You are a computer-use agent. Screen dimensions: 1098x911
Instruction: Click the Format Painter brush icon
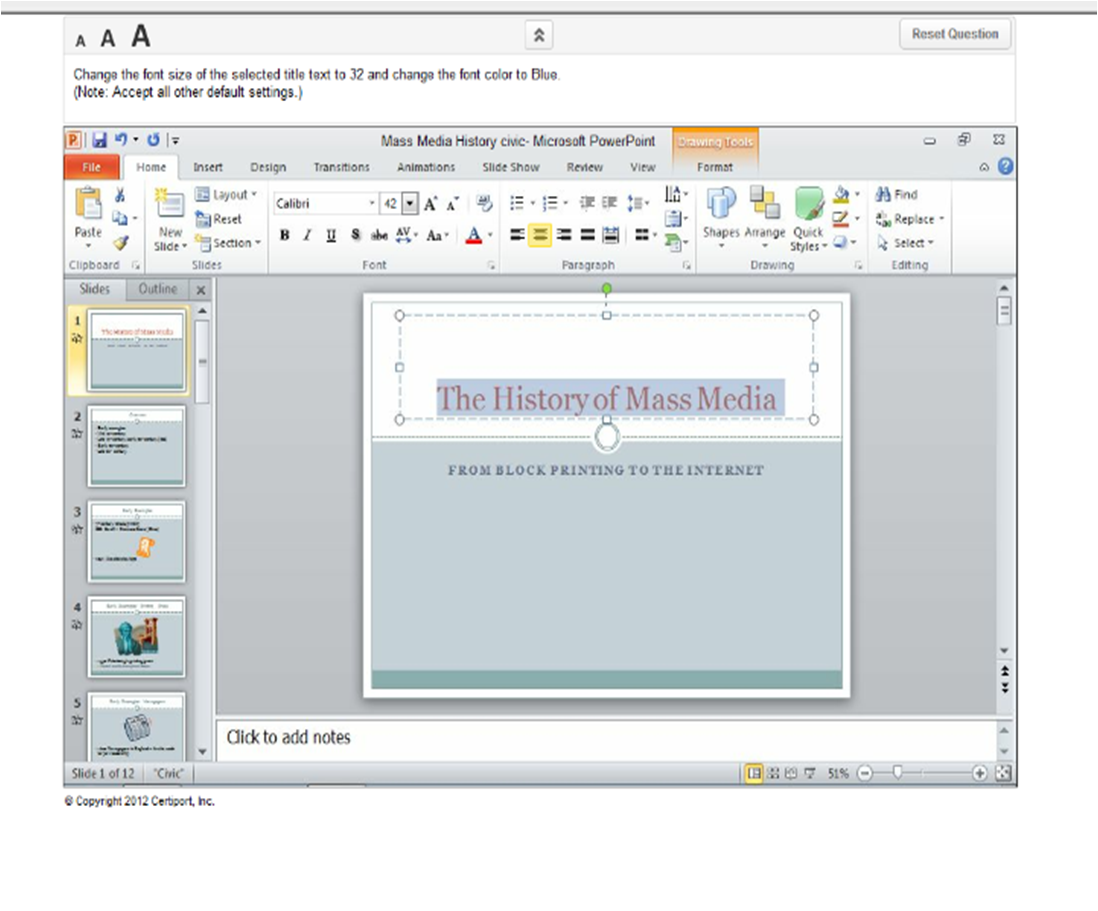point(120,242)
